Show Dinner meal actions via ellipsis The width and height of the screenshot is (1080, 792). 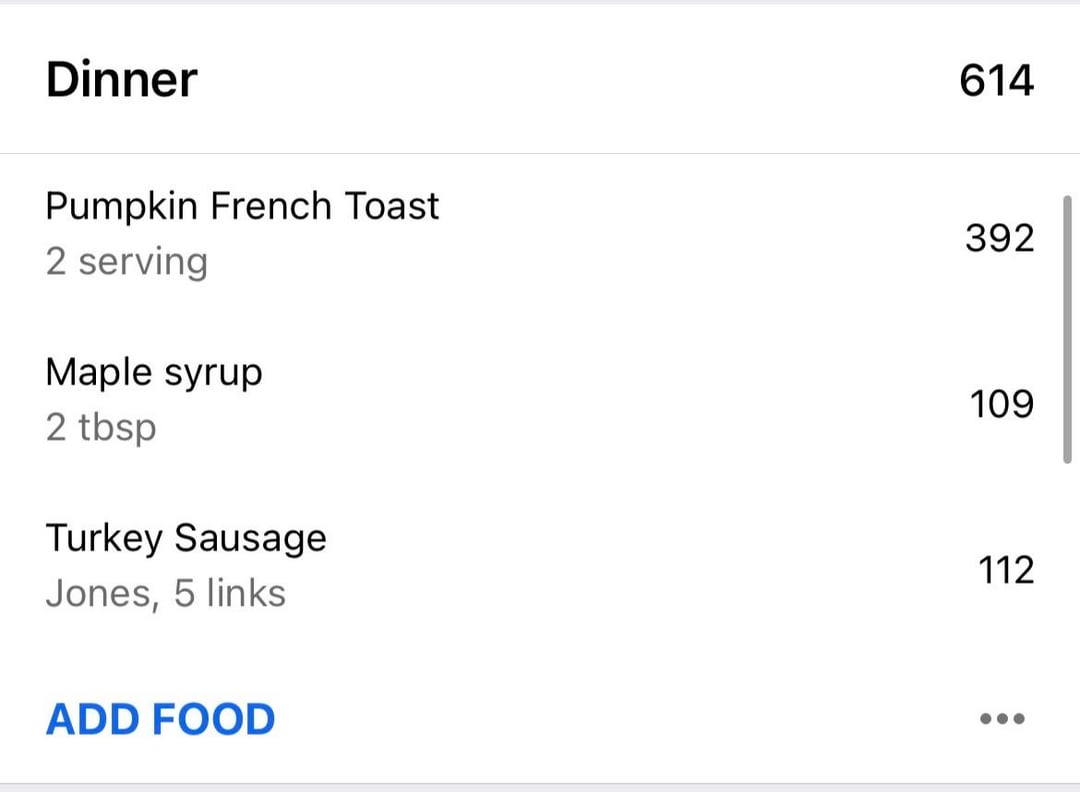[x=1002, y=718]
